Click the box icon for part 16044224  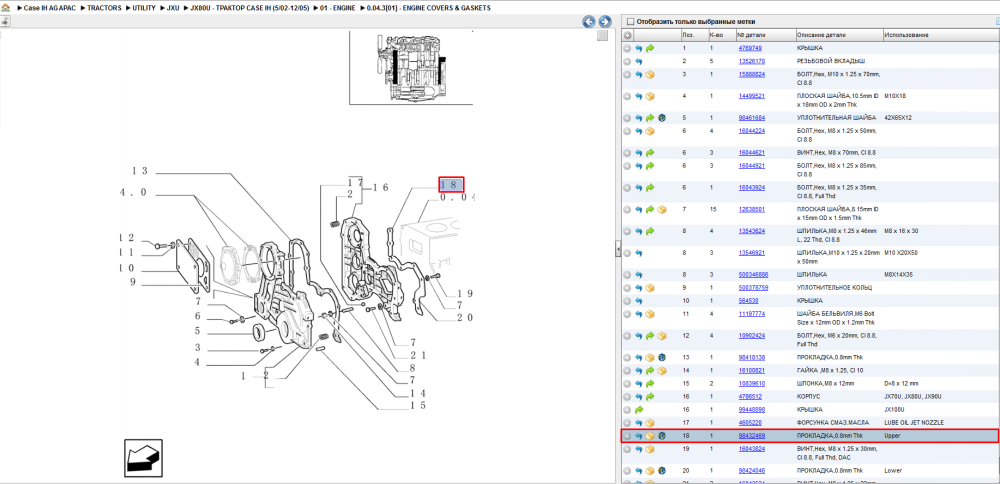pos(650,131)
